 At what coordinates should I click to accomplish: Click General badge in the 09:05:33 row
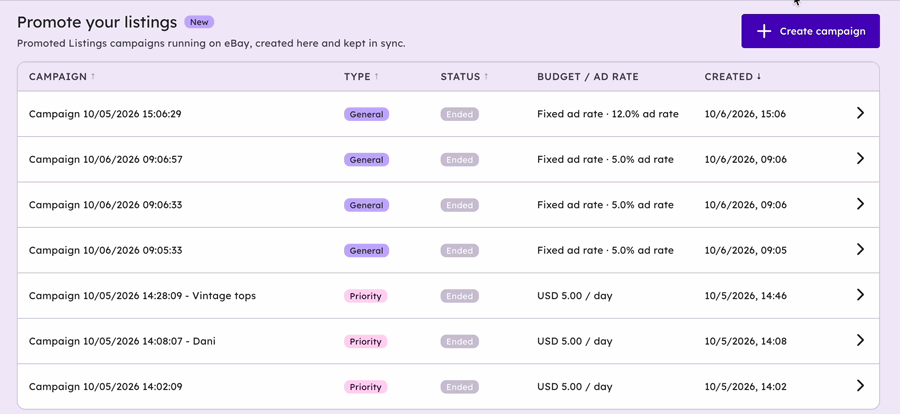pos(366,250)
